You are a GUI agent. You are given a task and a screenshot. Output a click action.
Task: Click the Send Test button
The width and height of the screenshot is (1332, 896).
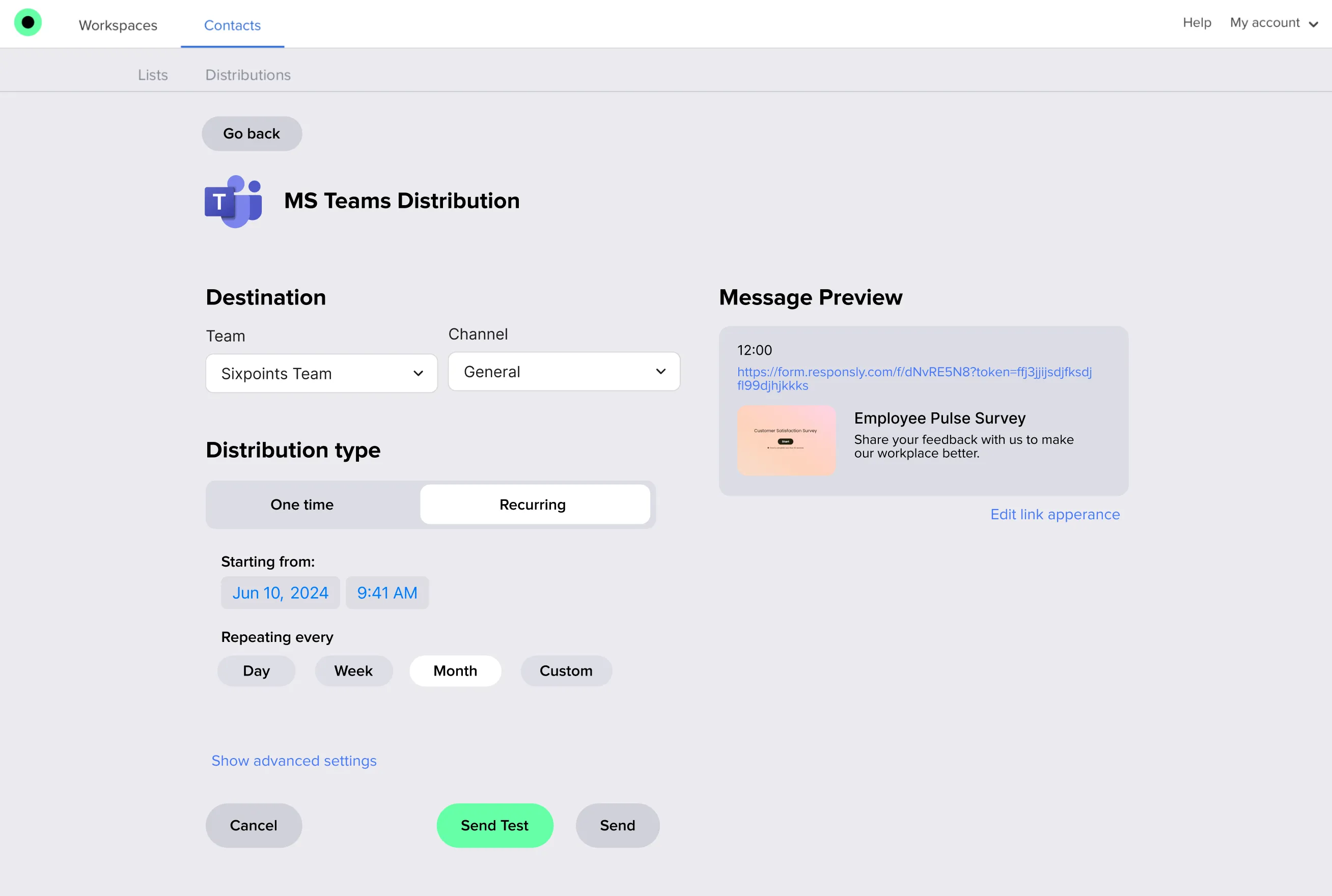(495, 825)
